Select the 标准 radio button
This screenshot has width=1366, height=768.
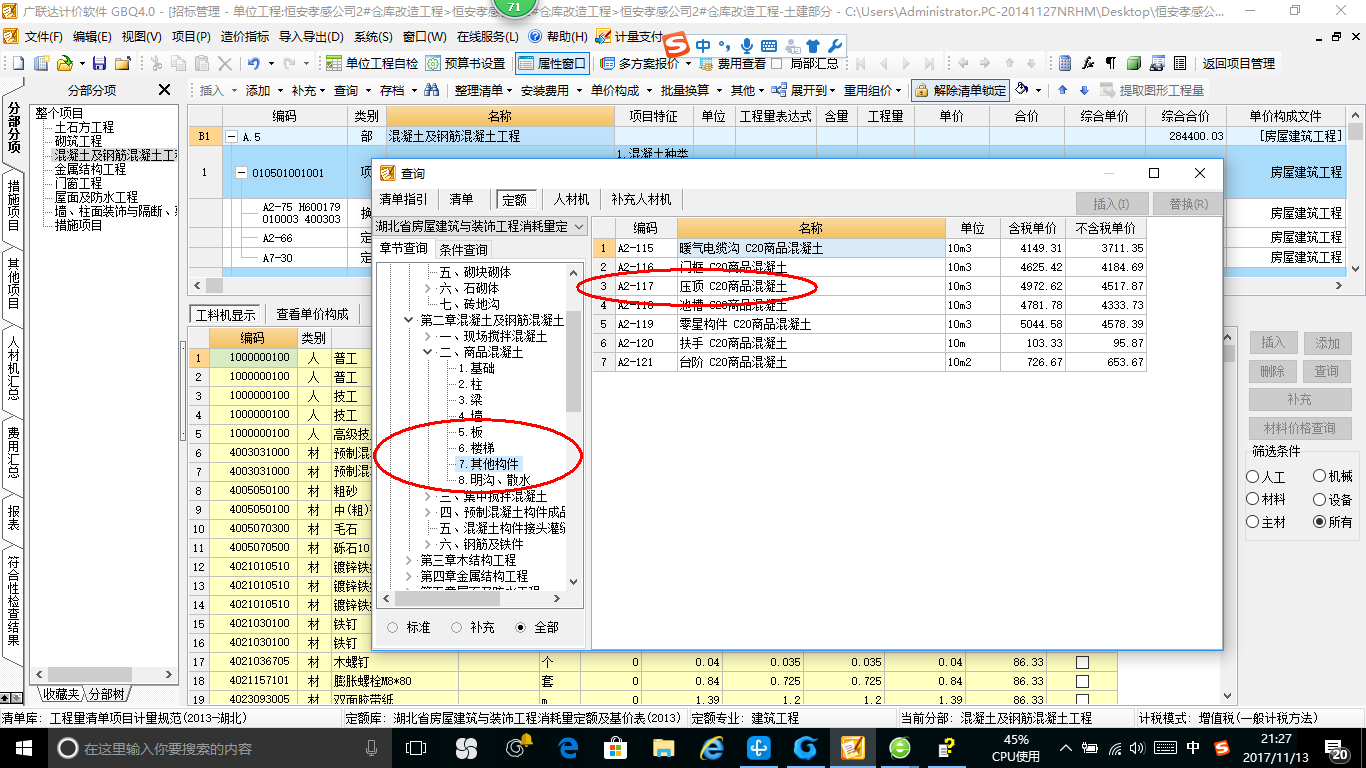pos(391,627)
